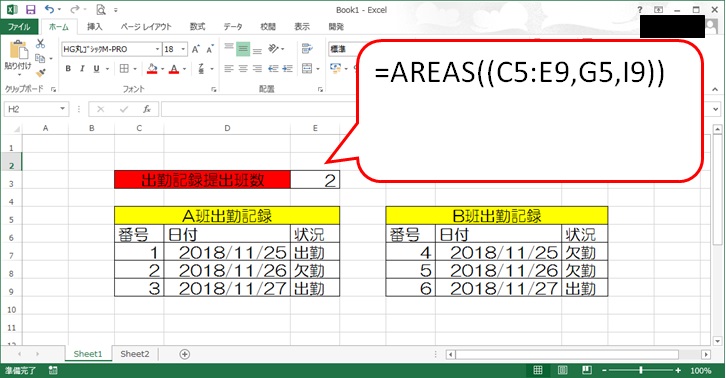726x378 pixels.
Task: Click the zoom out minus button
Action: (x=604, y=370)
